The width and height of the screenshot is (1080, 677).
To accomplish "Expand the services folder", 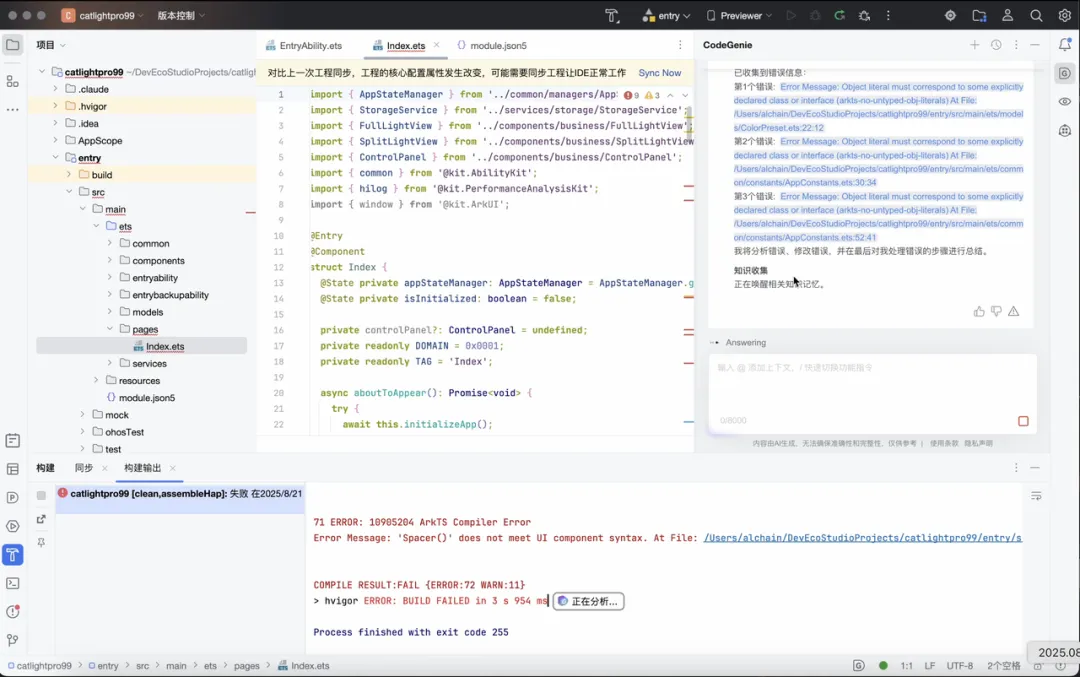I will coord(110,364).
